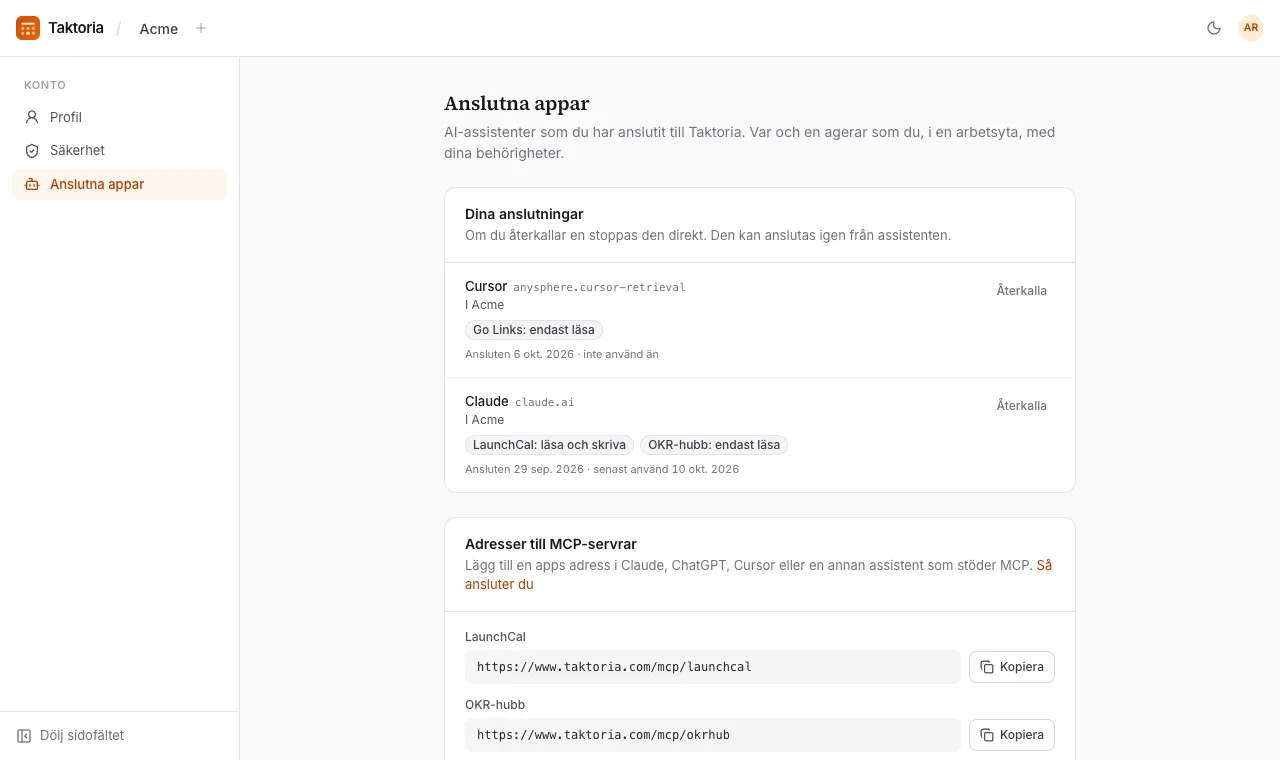Click the Taktoria brand name

76,28
